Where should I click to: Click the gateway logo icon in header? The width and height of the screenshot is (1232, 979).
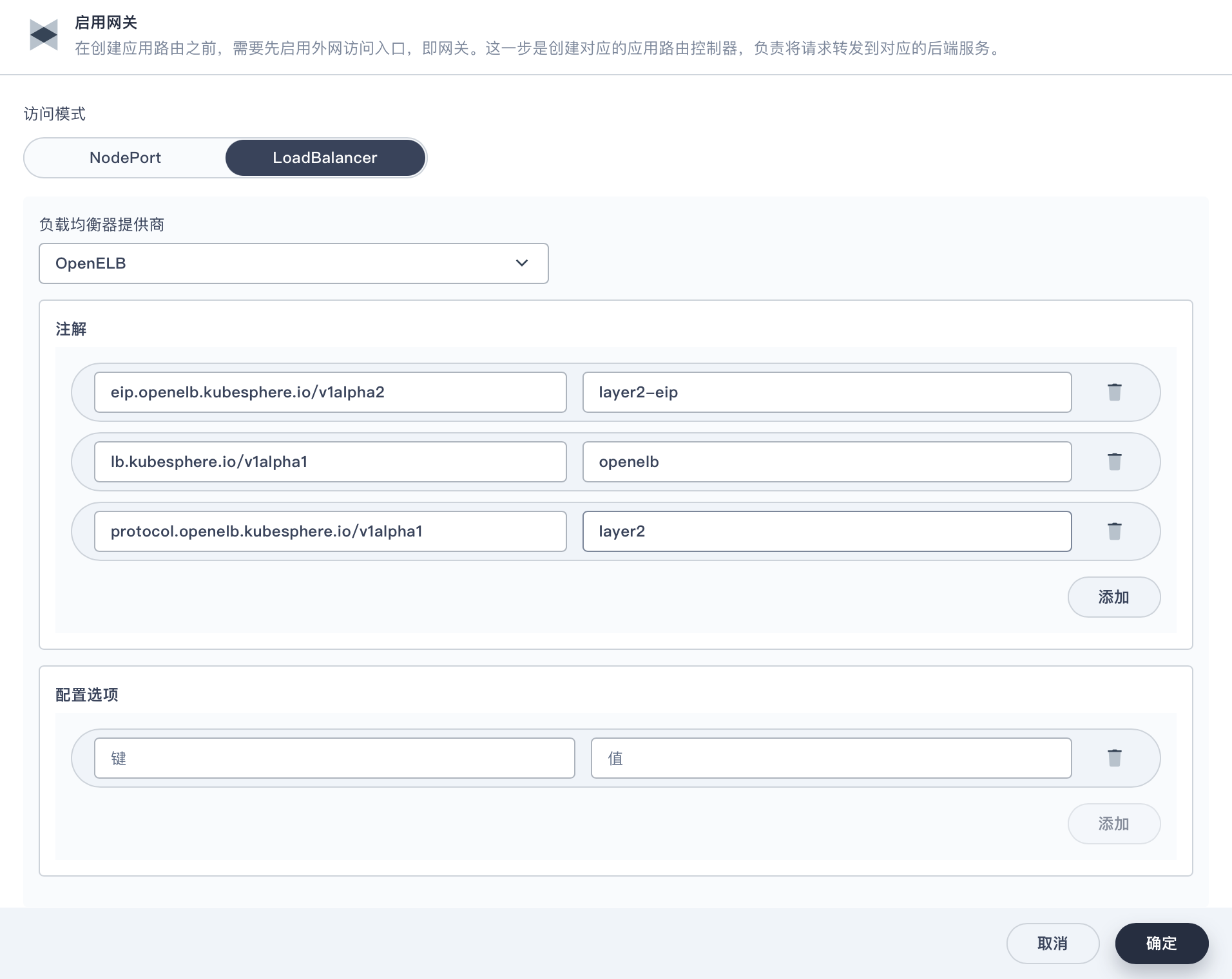44,35
